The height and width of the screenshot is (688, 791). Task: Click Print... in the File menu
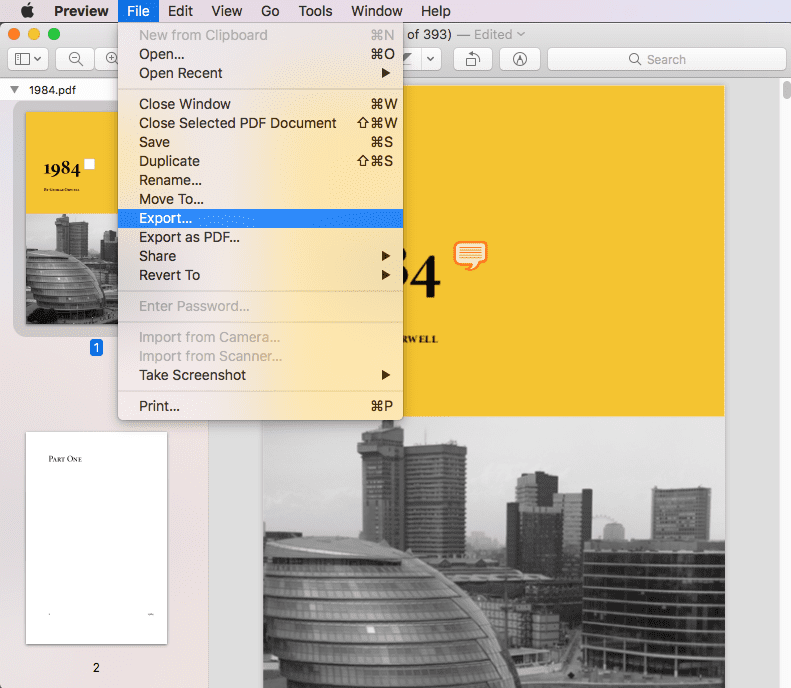(159, 406)
